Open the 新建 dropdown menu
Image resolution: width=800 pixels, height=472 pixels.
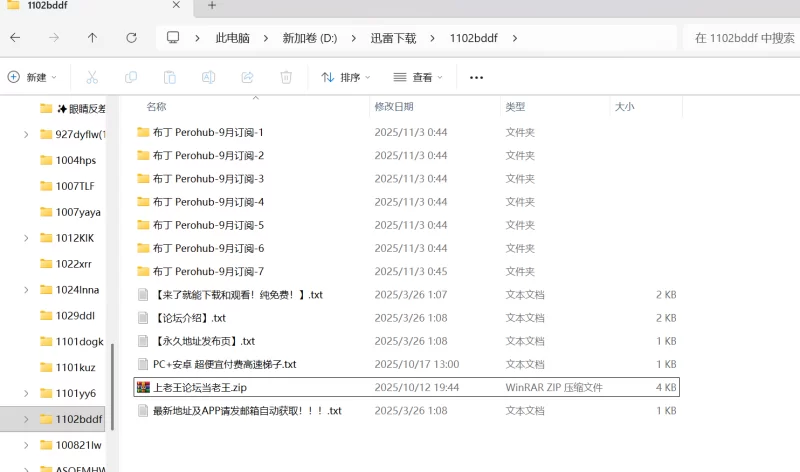32,77
